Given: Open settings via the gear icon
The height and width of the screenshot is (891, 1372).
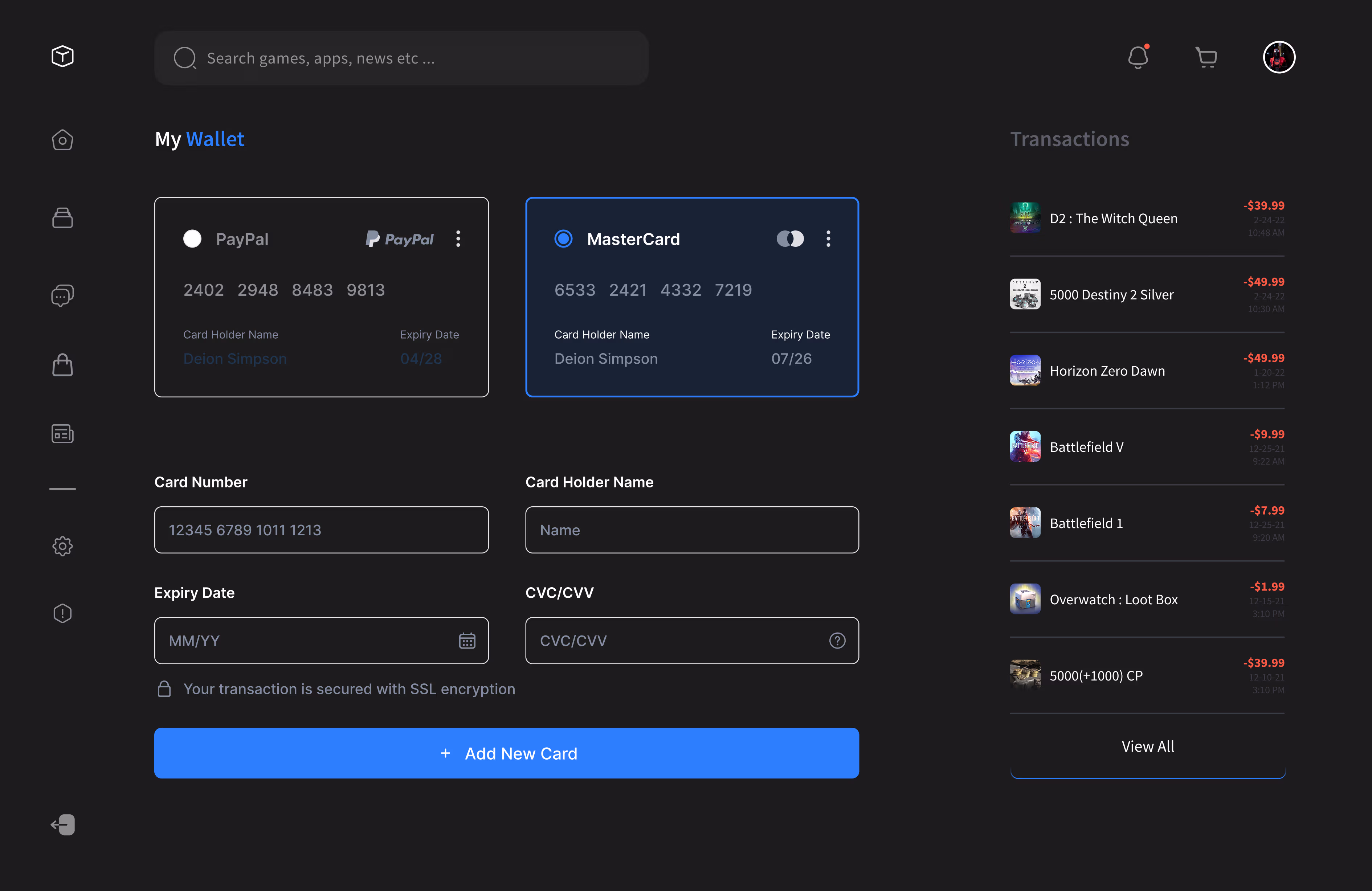Looking at the screenshot, I should 62,546.
